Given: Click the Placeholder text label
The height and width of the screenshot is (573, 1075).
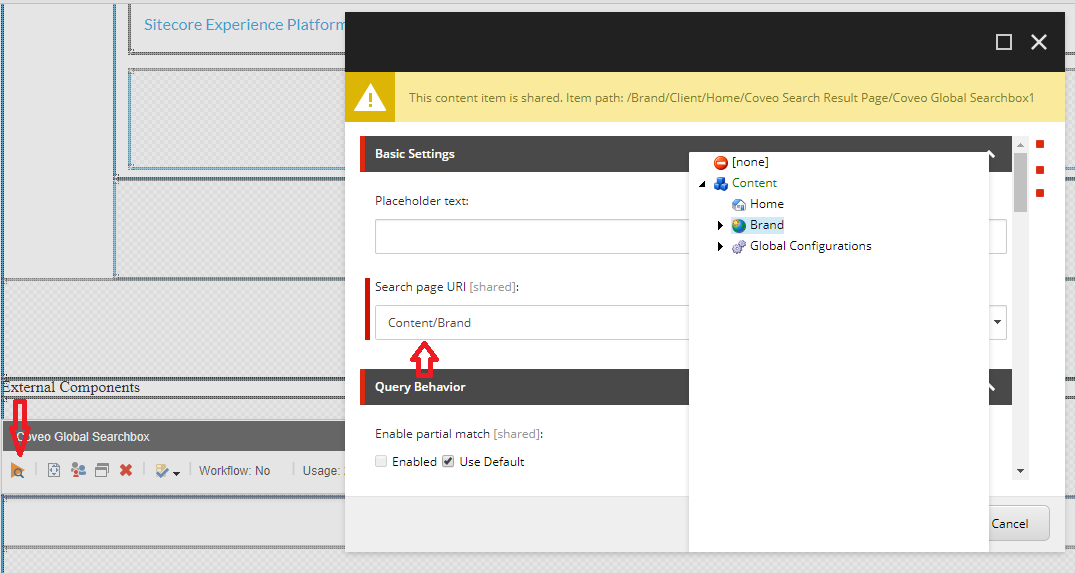Looking at the screenshot, I should [422, 201].
